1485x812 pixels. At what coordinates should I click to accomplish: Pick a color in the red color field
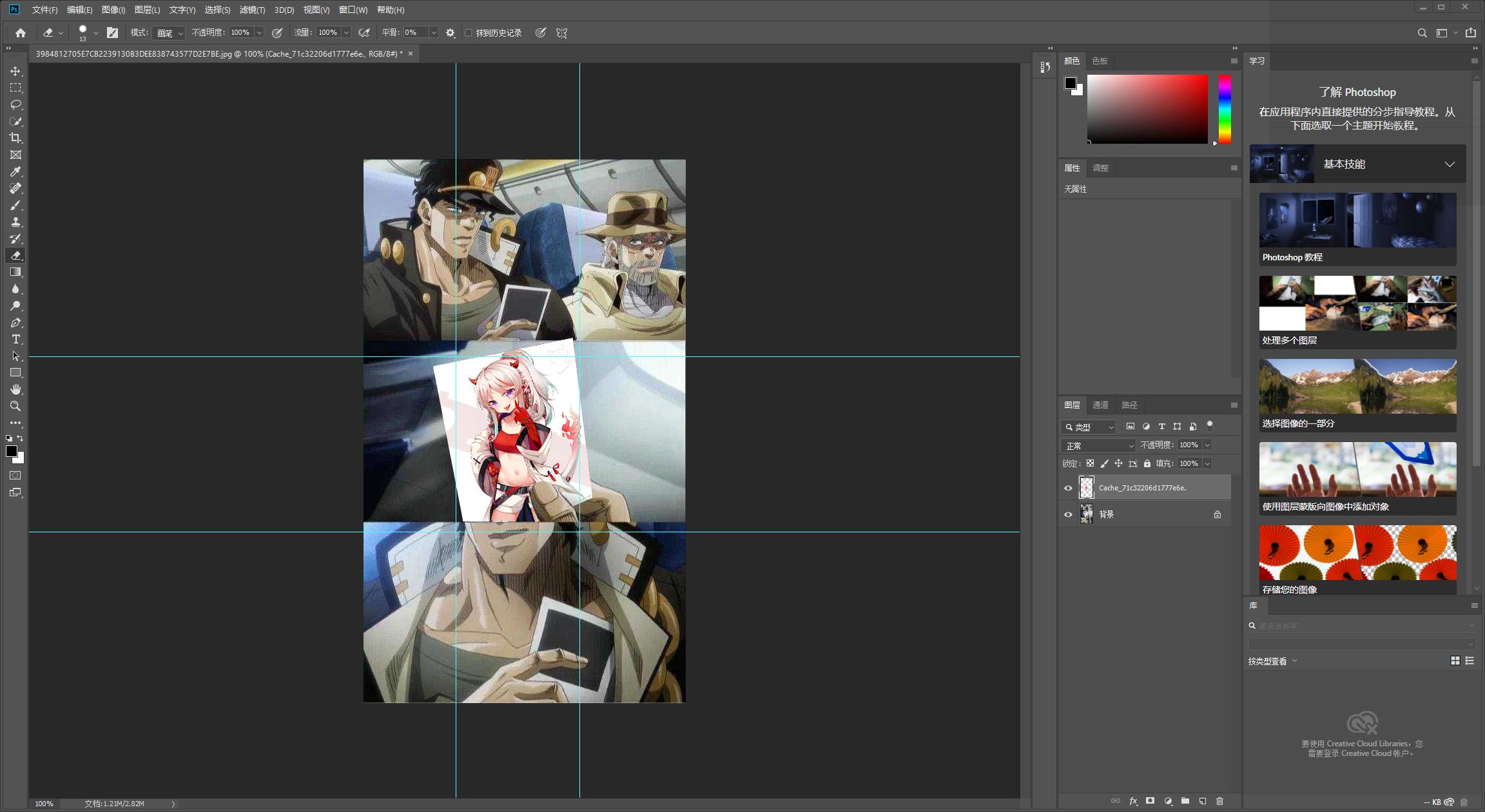tap(1147, 109)
